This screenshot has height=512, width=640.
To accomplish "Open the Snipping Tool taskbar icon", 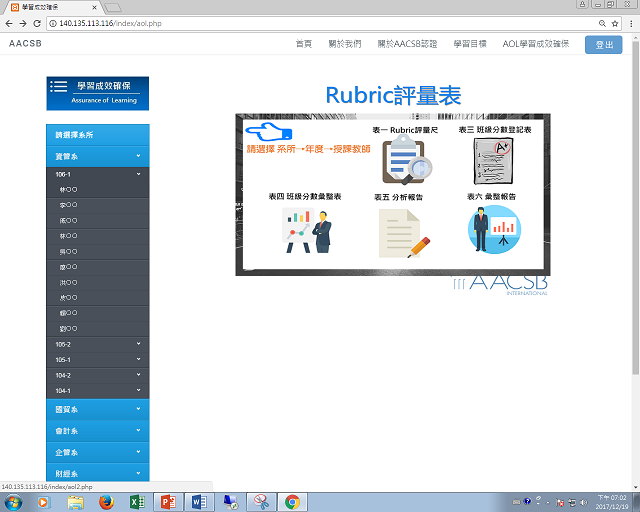I will point(261,502).
